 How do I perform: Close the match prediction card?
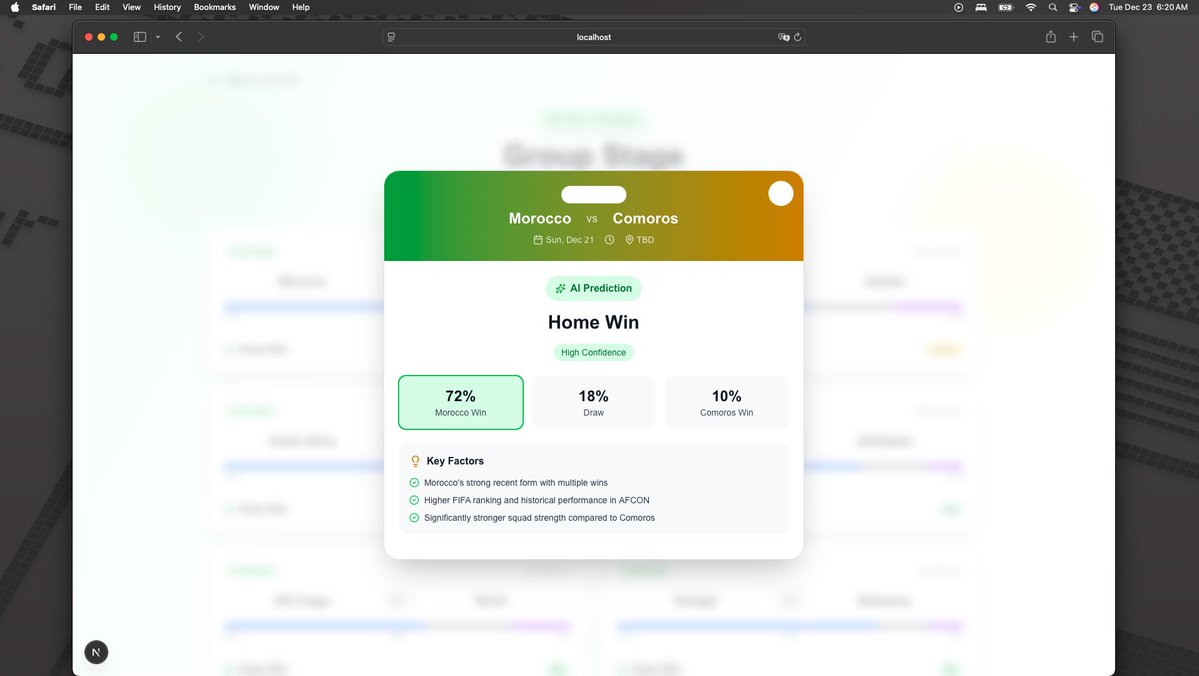[781, 193]
